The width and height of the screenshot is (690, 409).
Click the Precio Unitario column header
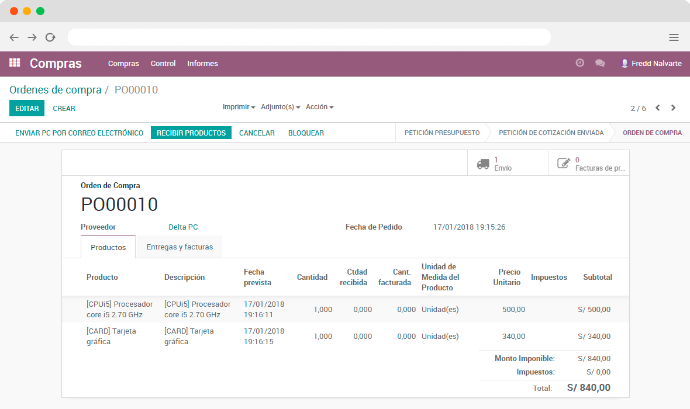pos(507,277)
